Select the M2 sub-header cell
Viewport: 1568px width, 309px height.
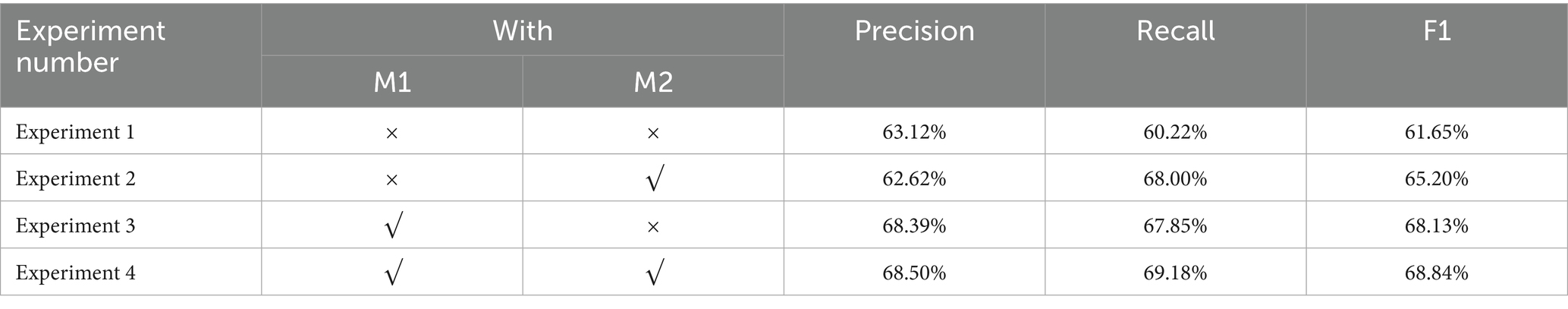(653, 82)
